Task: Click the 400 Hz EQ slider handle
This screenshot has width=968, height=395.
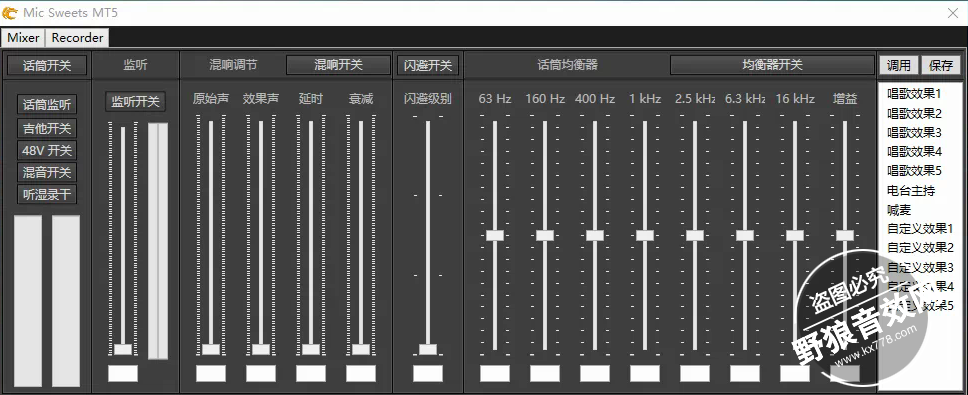Action: pos(595,235)
